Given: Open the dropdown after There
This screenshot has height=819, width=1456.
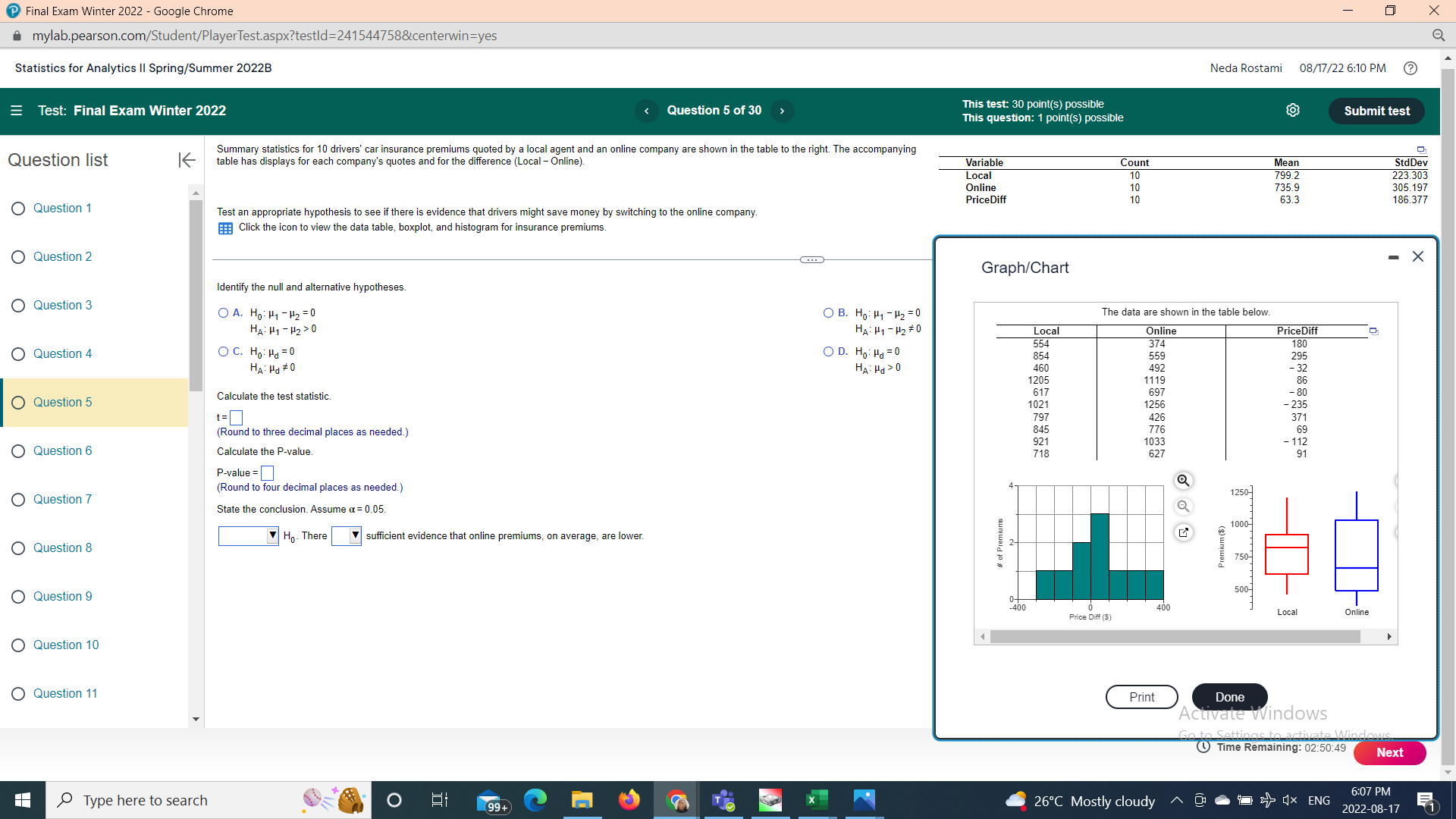Looking at the screenshot, I should [347, 536].
